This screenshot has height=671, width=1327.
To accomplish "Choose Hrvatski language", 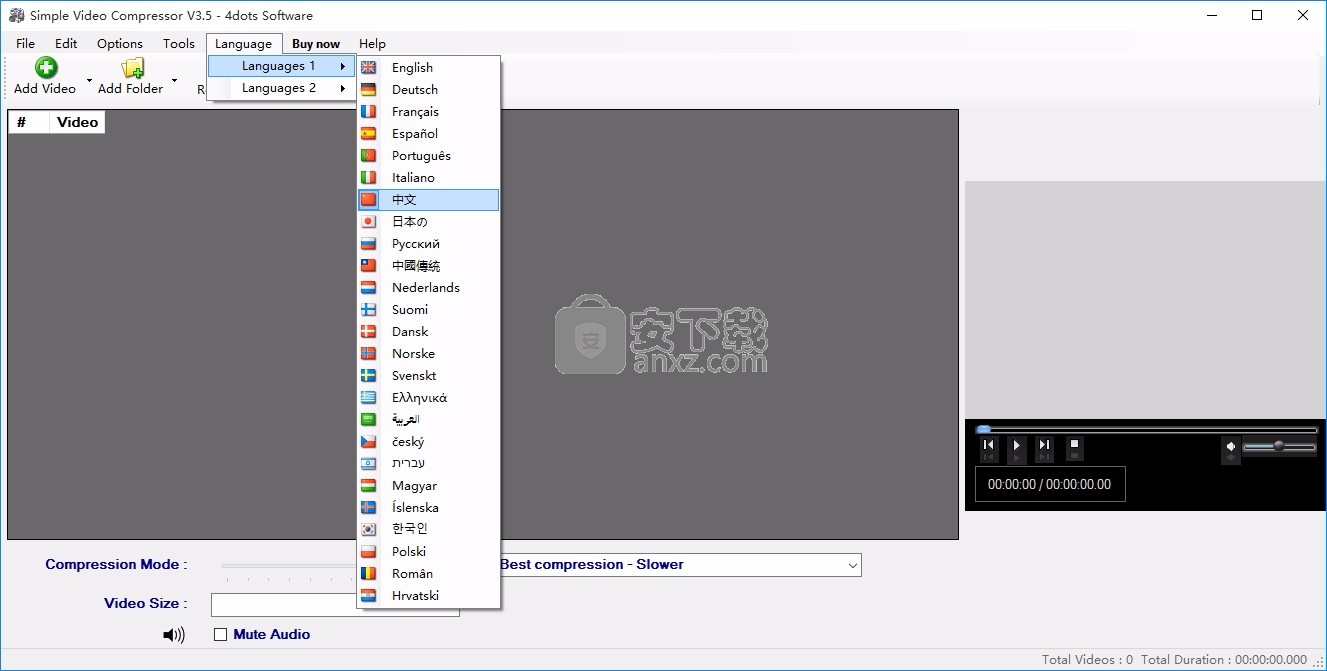I will coord(428,595).
